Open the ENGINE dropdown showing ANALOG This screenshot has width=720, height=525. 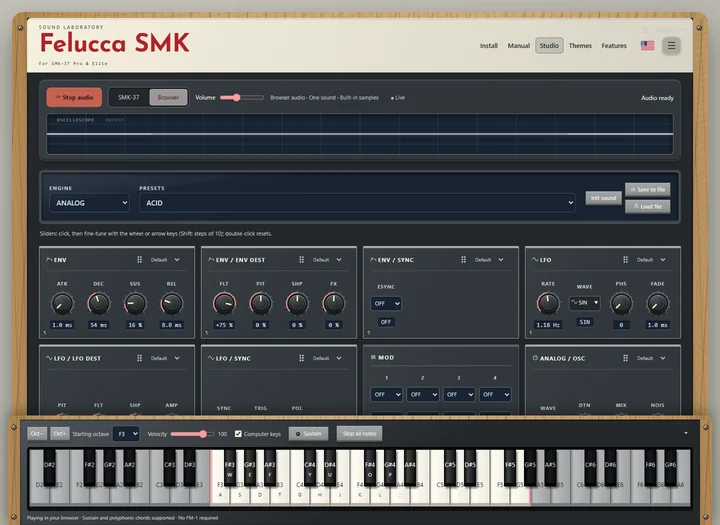coord(90,203)
